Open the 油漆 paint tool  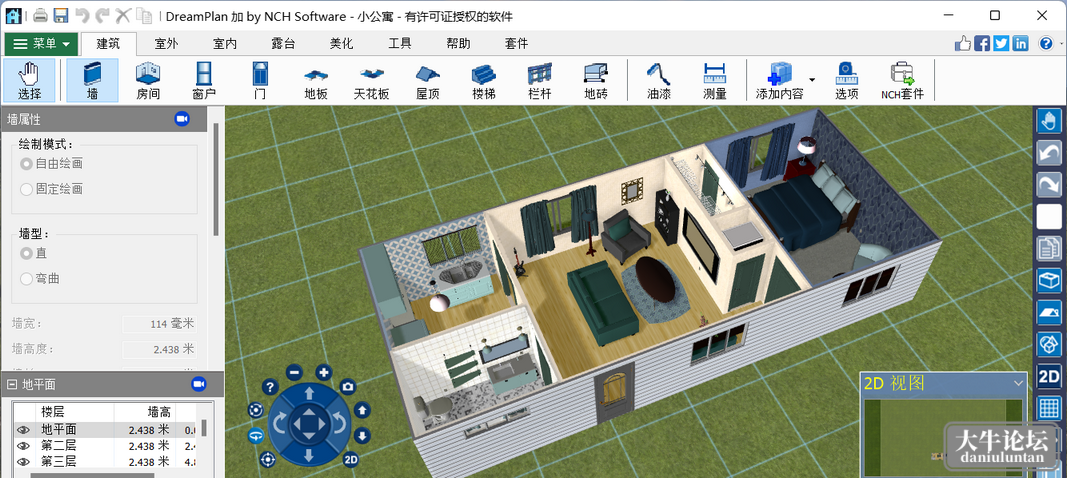659,80
